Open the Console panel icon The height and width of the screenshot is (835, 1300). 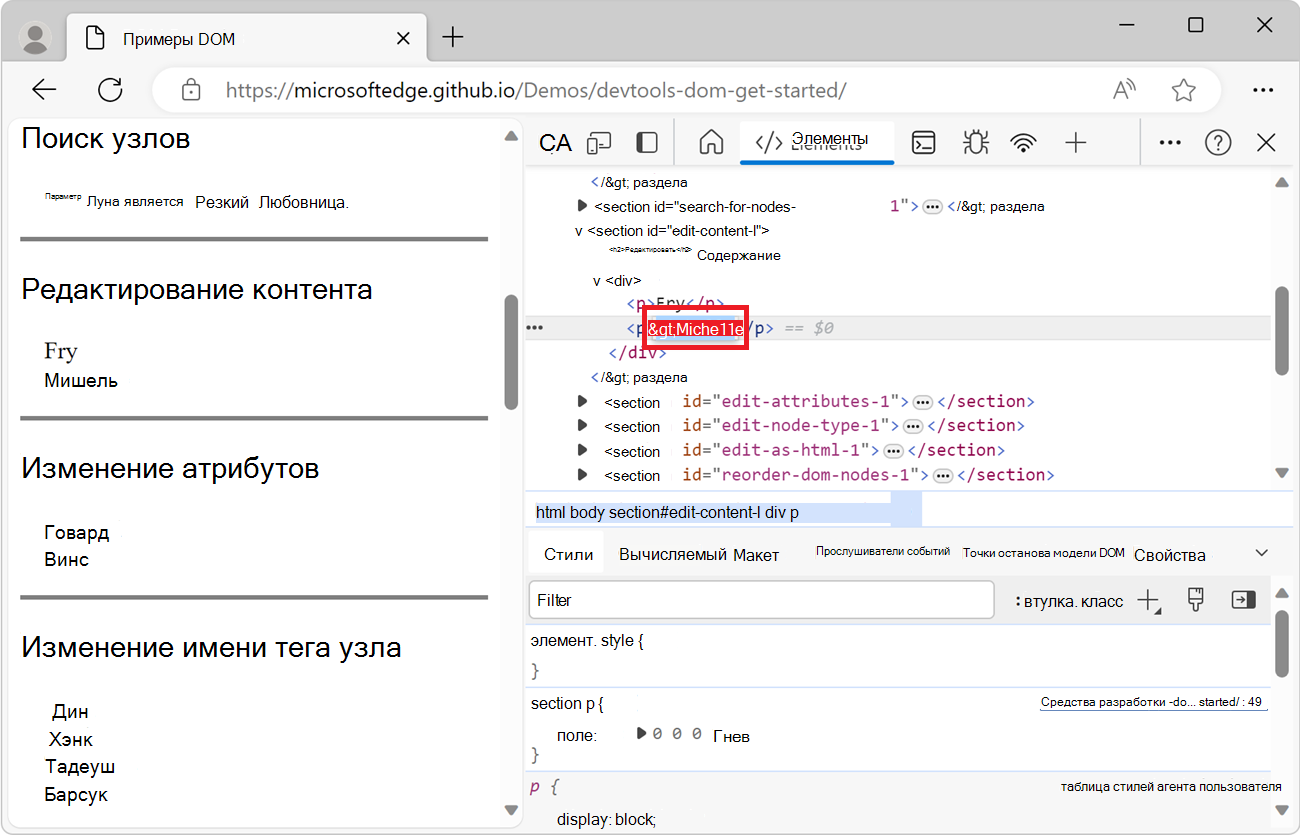coord(923,142)
